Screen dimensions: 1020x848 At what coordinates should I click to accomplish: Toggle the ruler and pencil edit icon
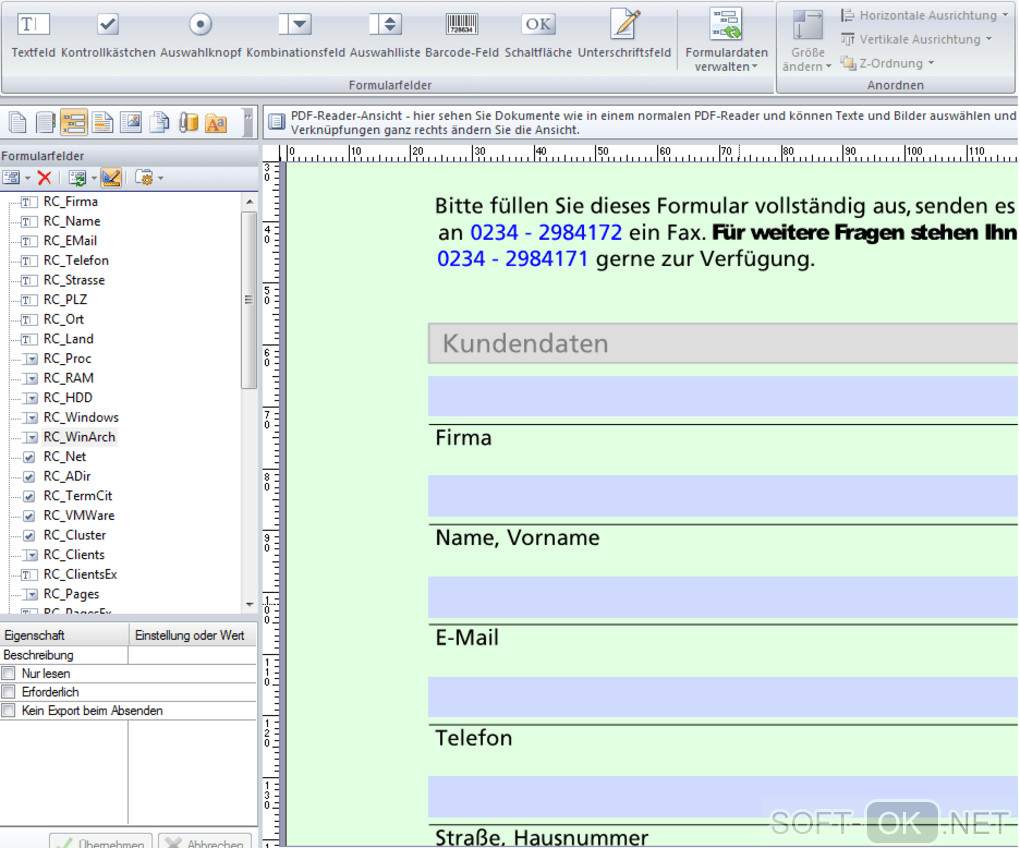coord(111,178)
